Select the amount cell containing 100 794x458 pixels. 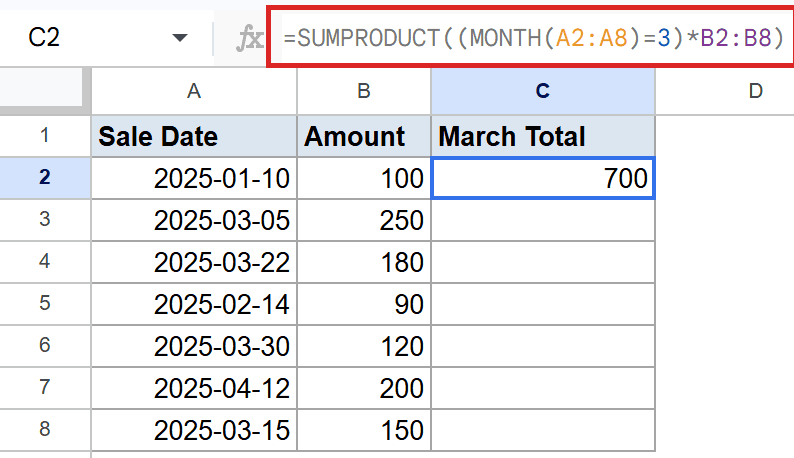coord(364,178)
